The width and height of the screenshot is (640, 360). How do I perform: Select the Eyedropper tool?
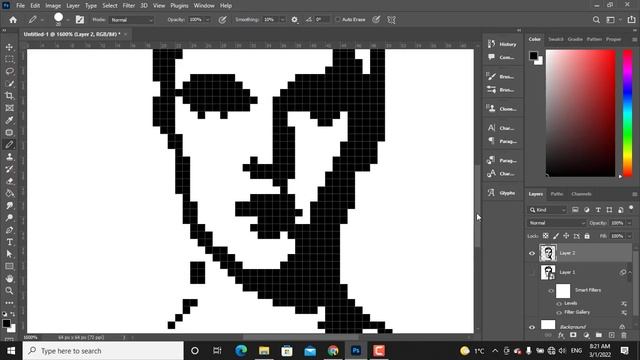(x=9, y=120)
